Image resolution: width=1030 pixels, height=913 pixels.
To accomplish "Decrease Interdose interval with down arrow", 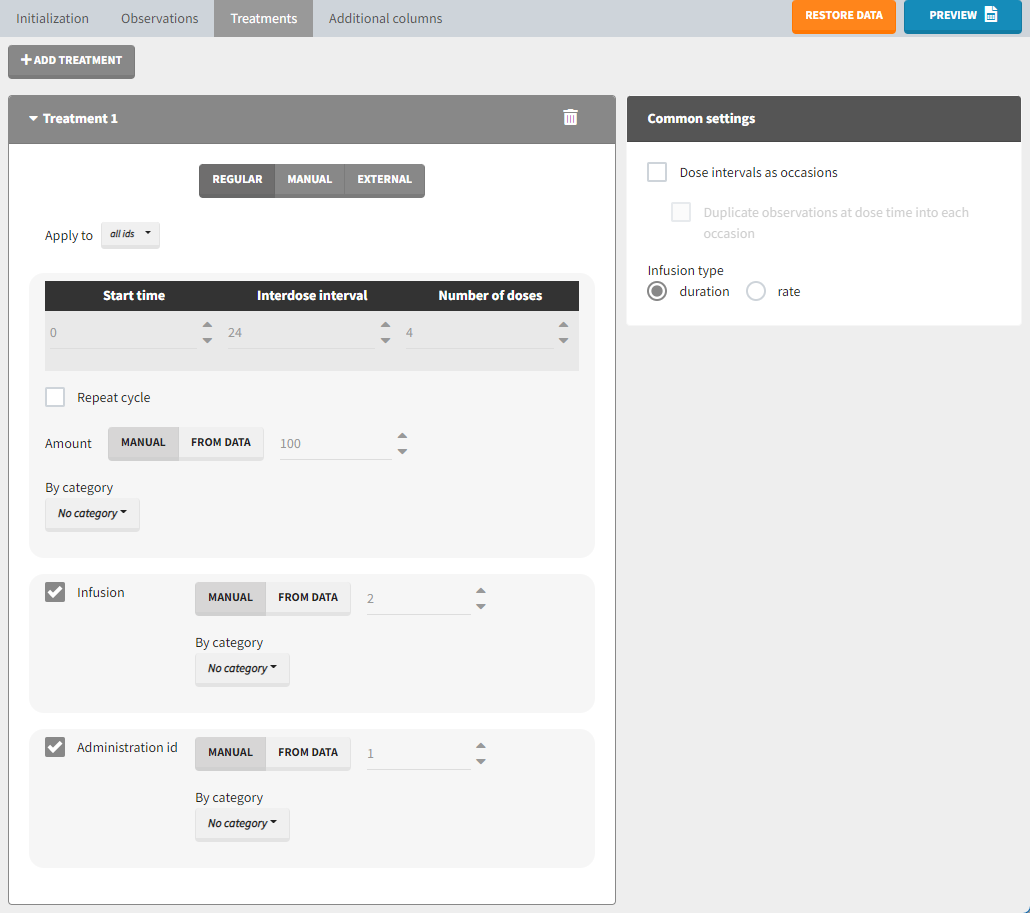I will tap(385, 341).
